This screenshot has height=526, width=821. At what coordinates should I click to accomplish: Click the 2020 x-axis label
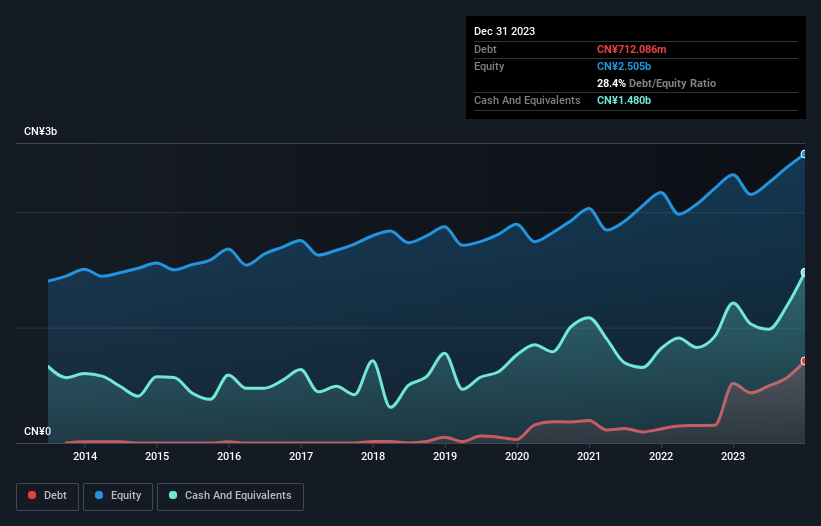[x=517, y=456]
